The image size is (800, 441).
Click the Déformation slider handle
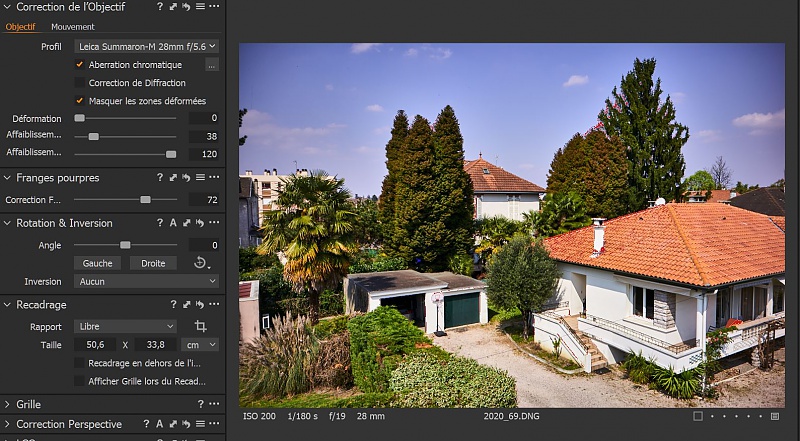pyautogui.click(x=80, y=118)
